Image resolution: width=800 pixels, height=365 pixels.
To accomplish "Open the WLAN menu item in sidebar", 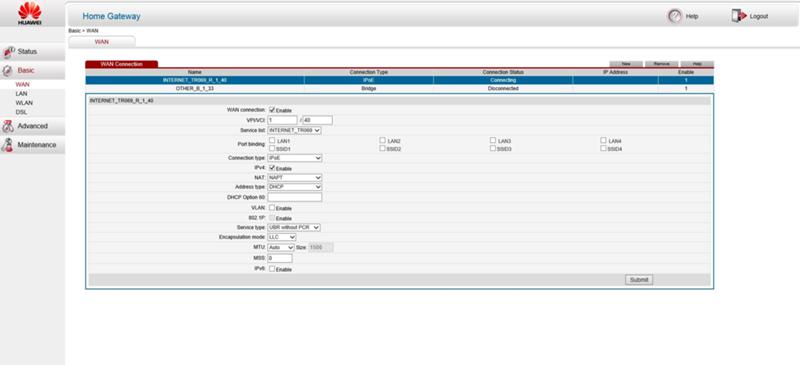I will (24, 103).
